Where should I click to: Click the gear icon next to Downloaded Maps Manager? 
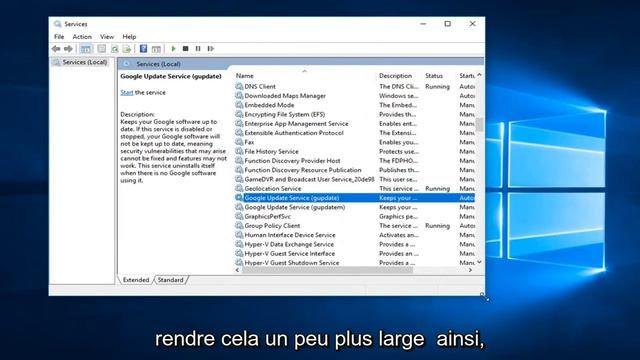(239, 96)
